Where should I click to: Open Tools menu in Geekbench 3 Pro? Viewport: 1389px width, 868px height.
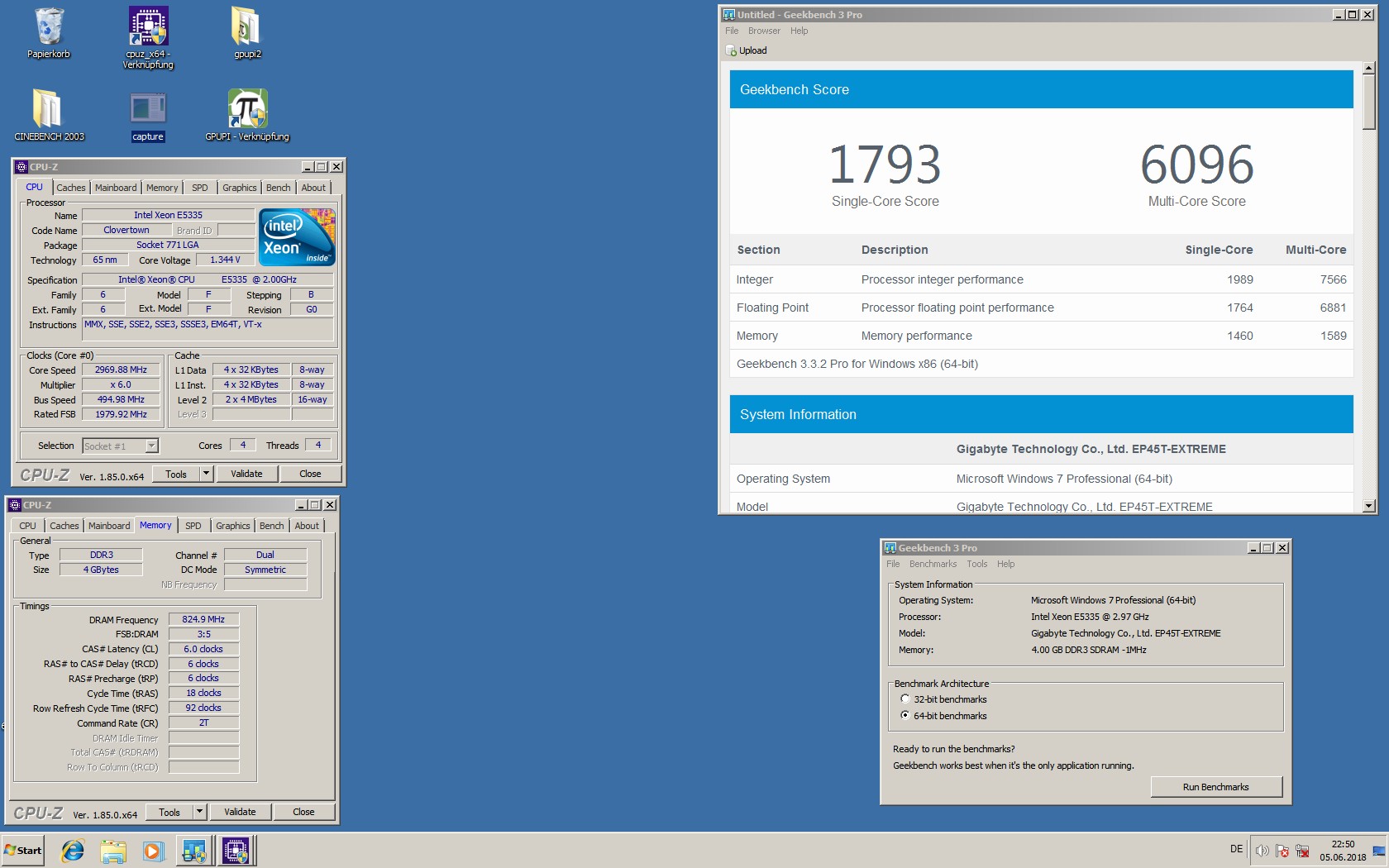pos(977,564)
